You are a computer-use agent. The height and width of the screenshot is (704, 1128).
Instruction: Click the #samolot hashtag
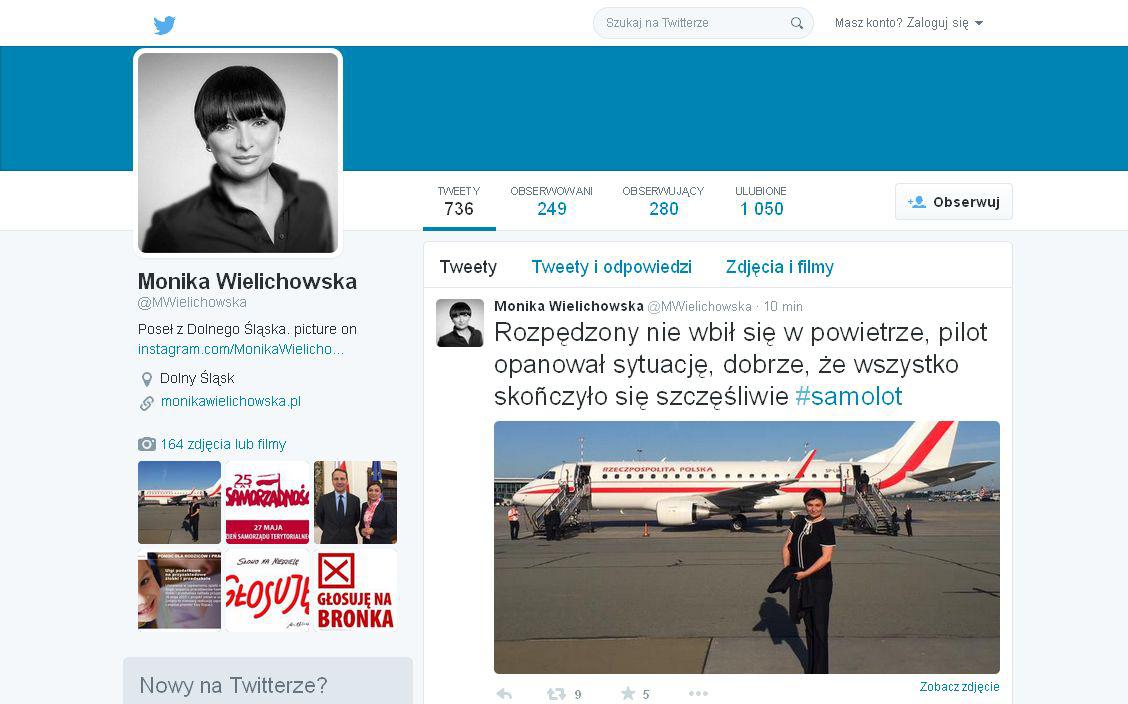848,396
